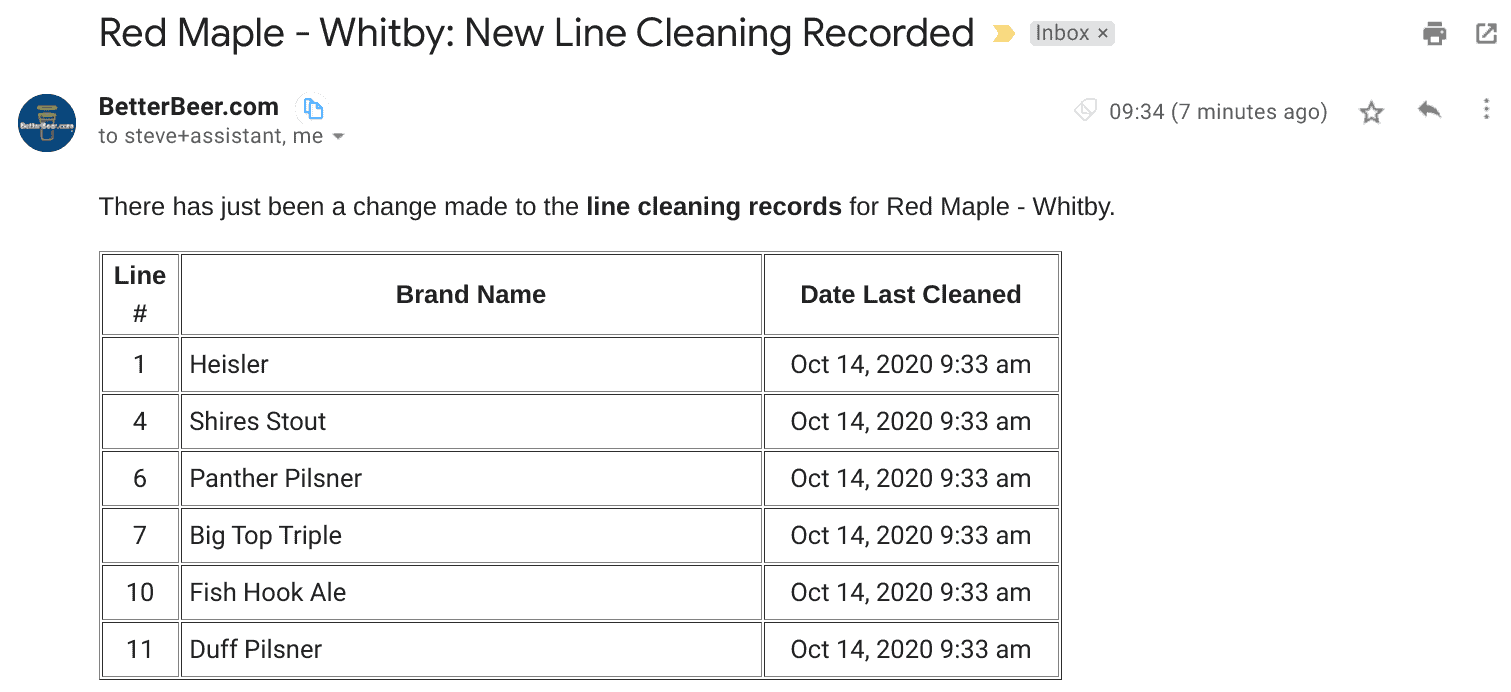The image size is (1511, 692).
Task: Click the Date Last Cleaned column header
Action: (x=911, y=294)
